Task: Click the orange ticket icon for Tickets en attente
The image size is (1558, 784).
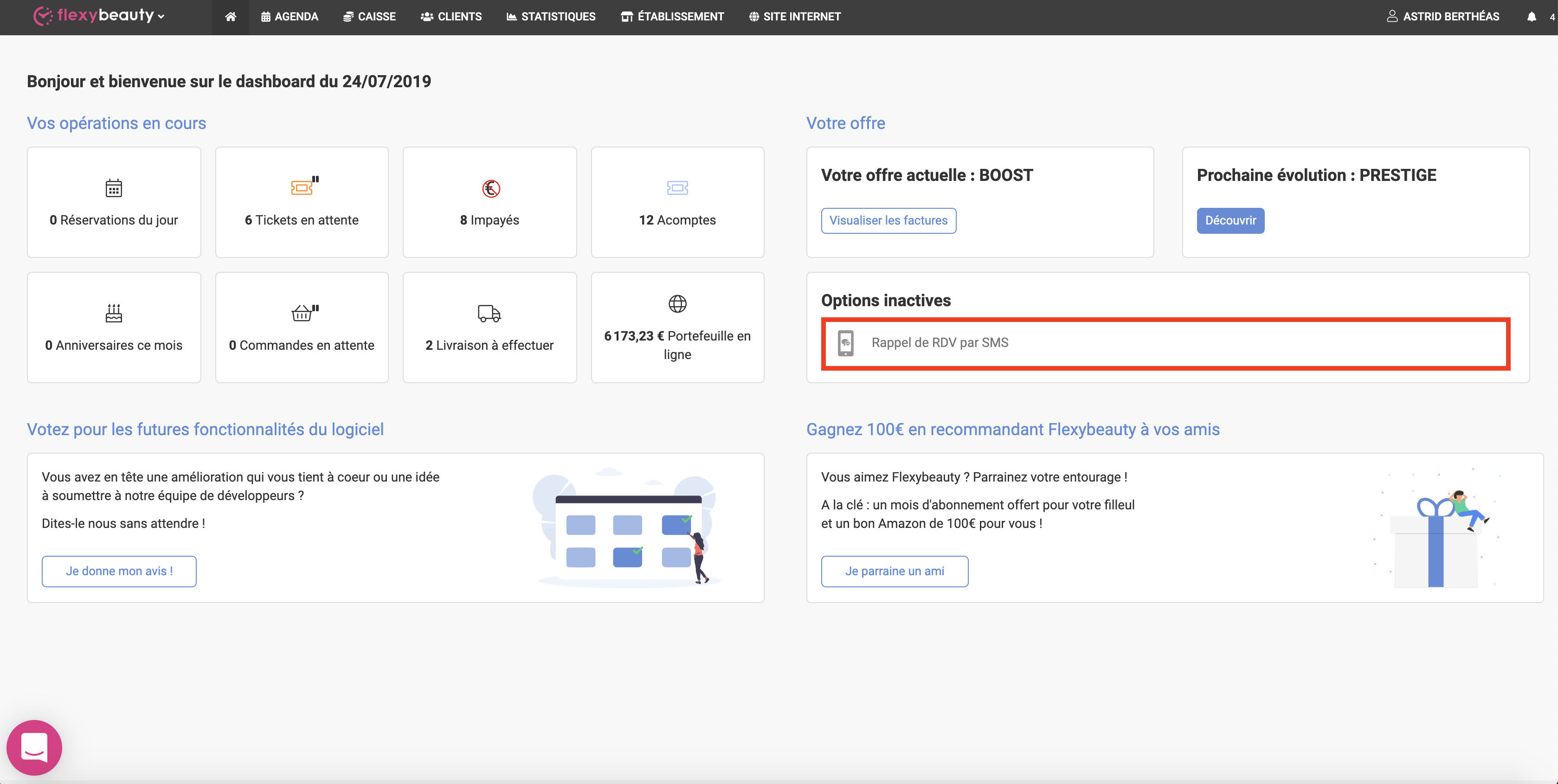Action: pyautogui.click(x=304, y=186)
